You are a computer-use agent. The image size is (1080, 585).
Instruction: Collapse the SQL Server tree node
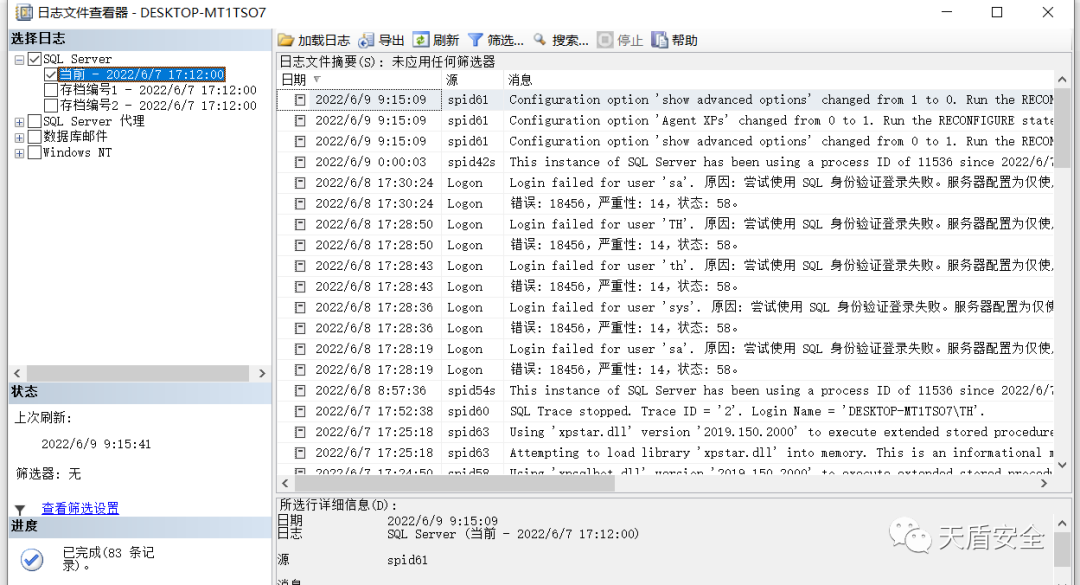tap(20, 60)
